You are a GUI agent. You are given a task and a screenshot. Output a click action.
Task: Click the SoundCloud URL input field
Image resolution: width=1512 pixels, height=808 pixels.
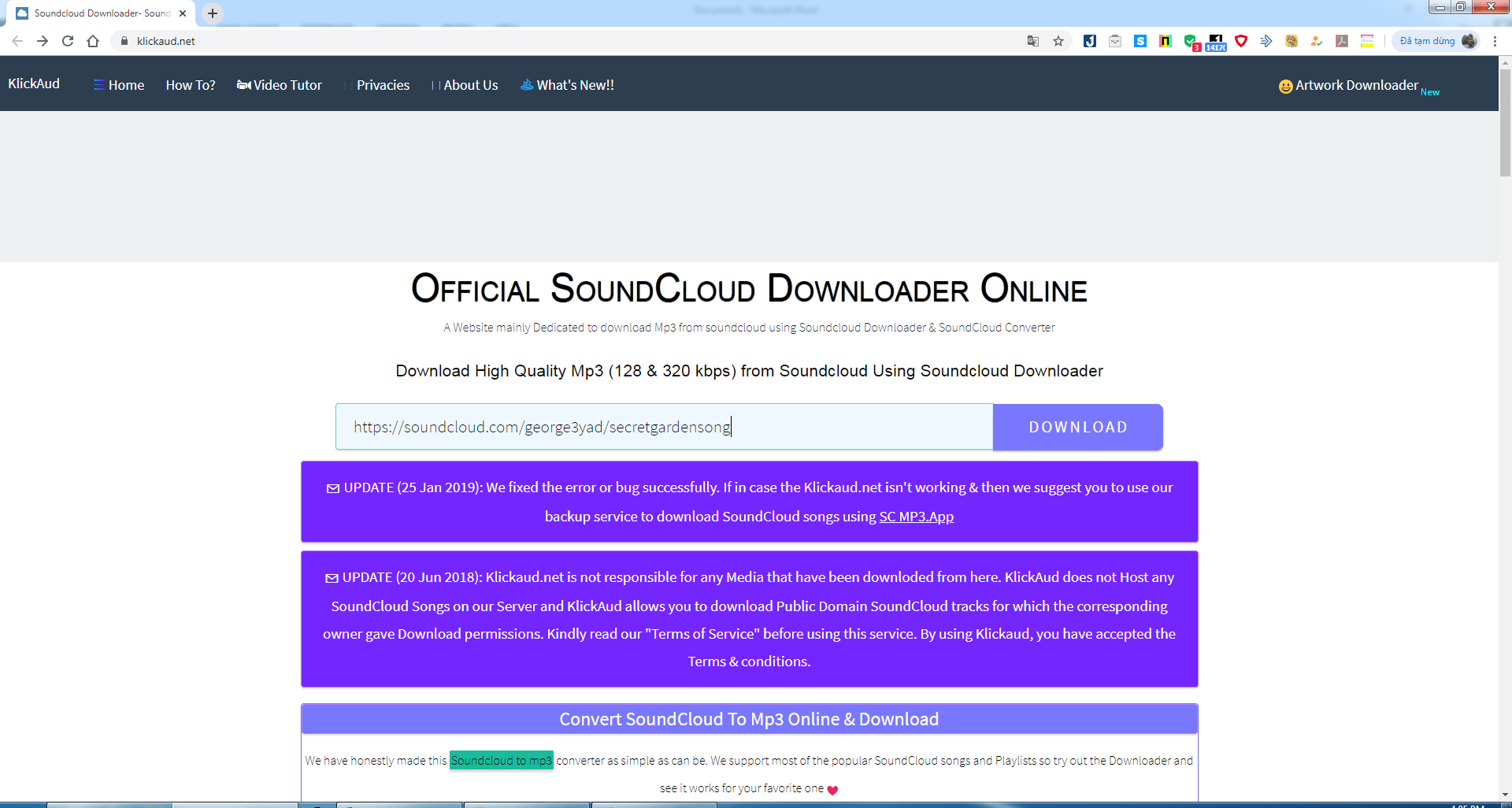(x=664, y=427)
